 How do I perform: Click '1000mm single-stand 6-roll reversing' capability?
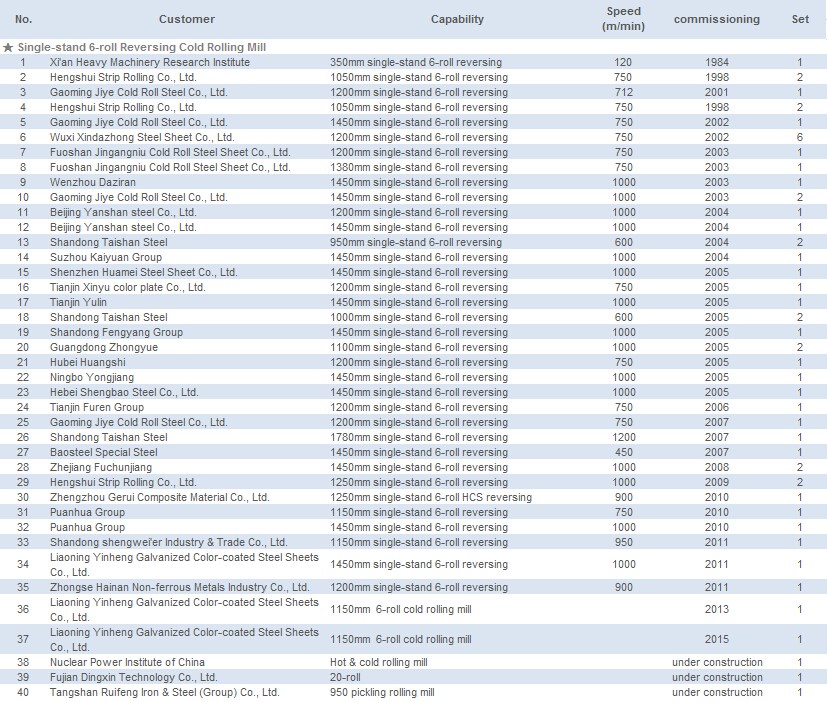(x=419, y=317)
